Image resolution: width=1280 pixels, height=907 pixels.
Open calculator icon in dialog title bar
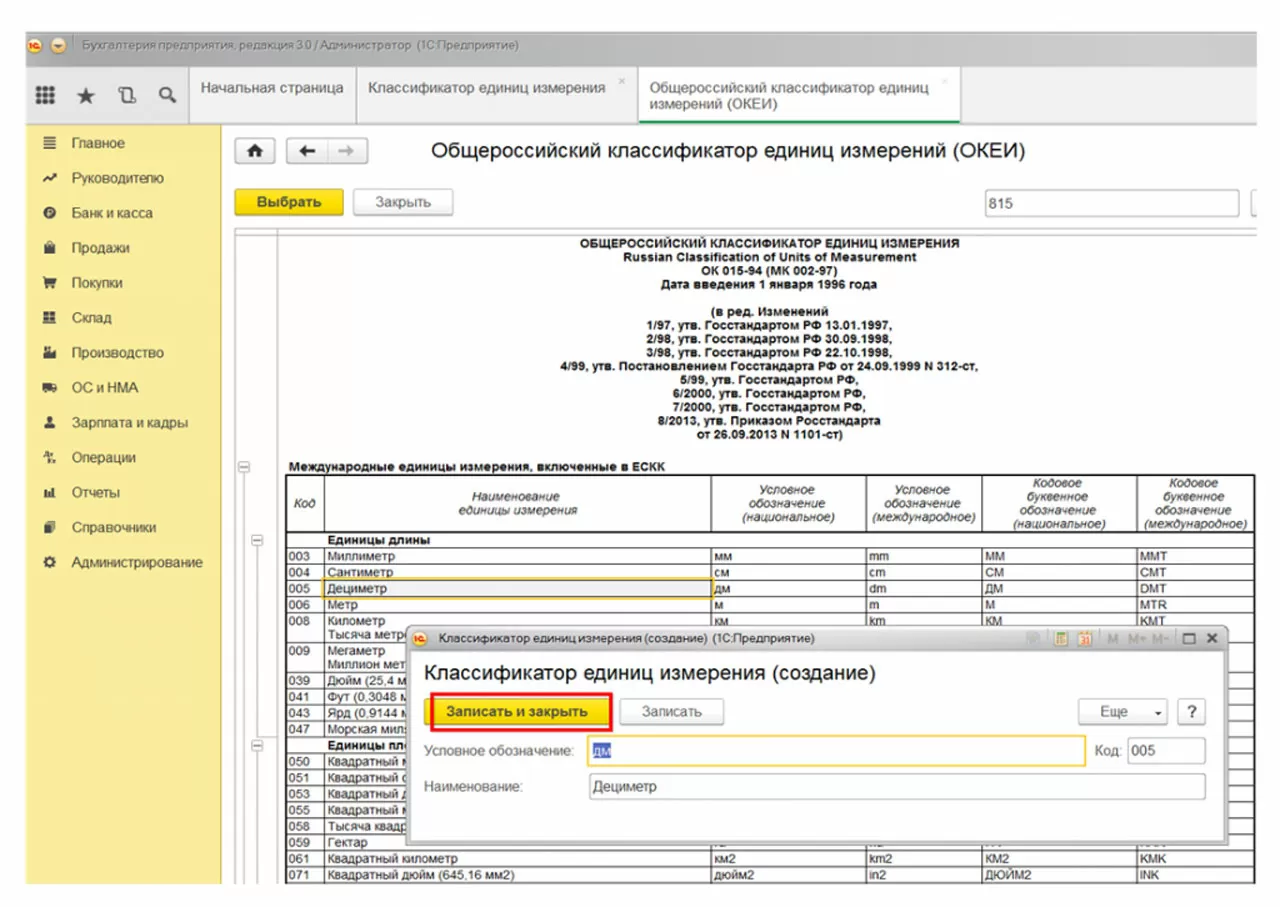(1062, 638)
